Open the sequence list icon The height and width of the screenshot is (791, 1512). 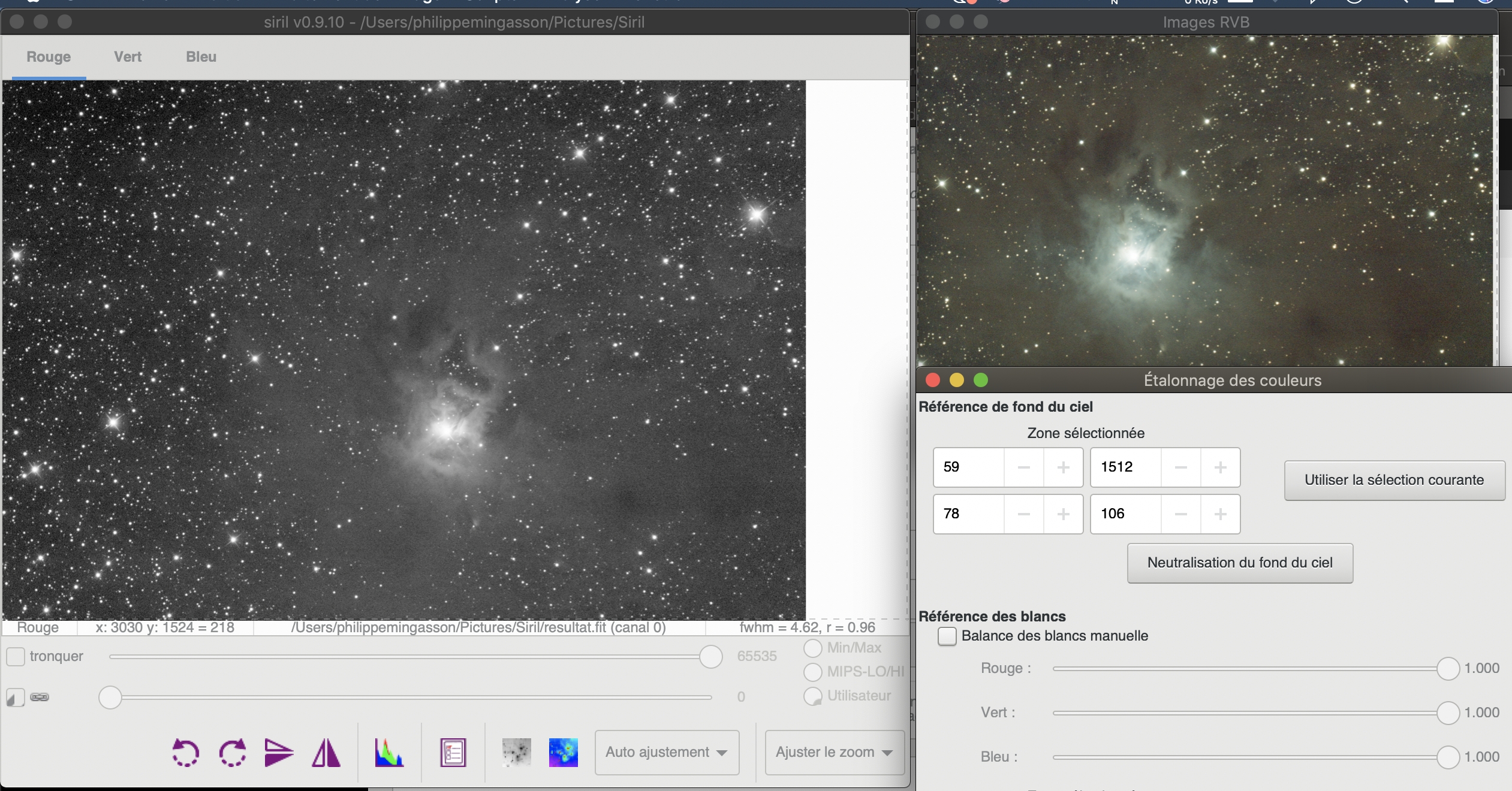453,753
